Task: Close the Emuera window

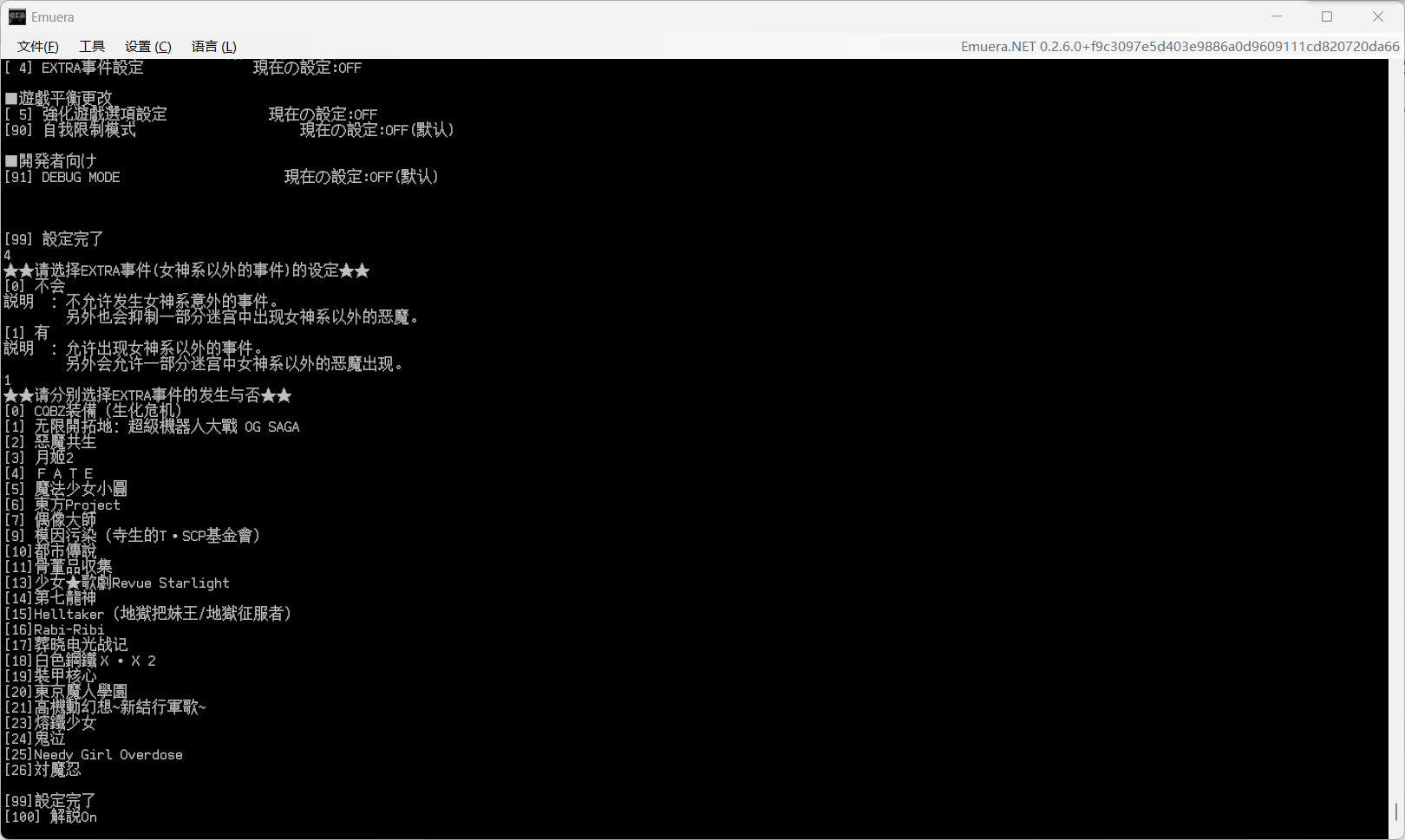Action: 1377,16
